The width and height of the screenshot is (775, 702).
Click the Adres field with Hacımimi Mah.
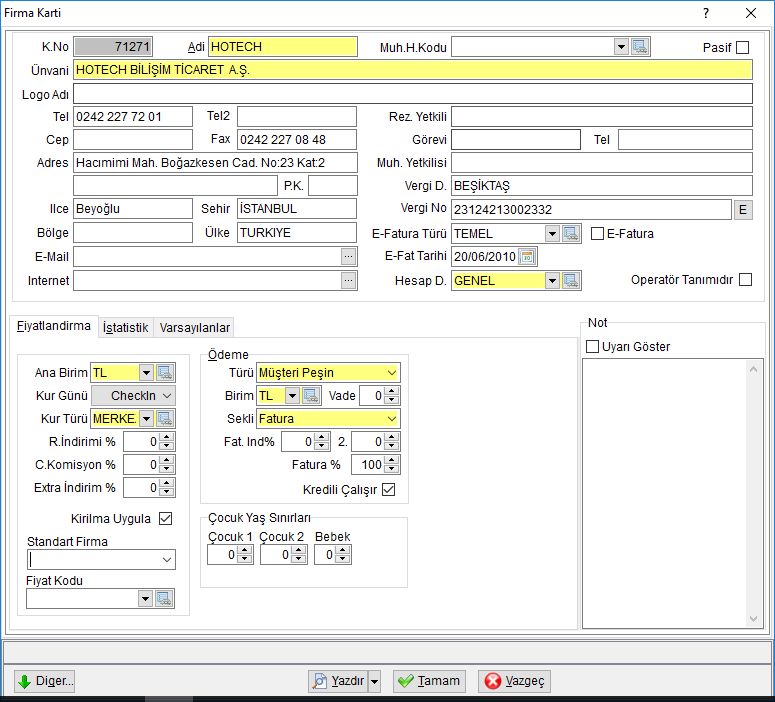(215, 163)
